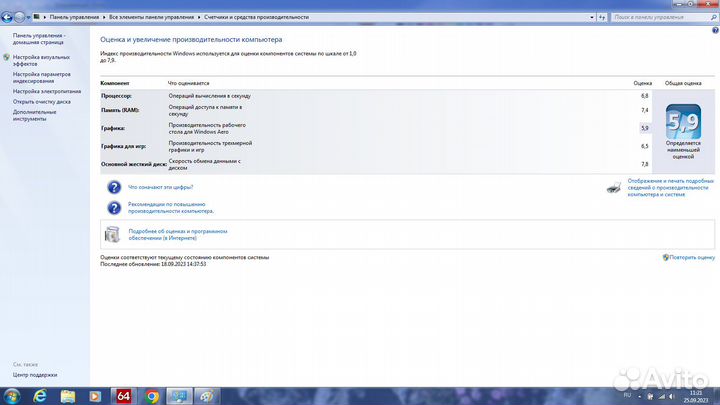
Task: Expand the root arrow before 'Панель управления'
Action: [x=45, y=17]
